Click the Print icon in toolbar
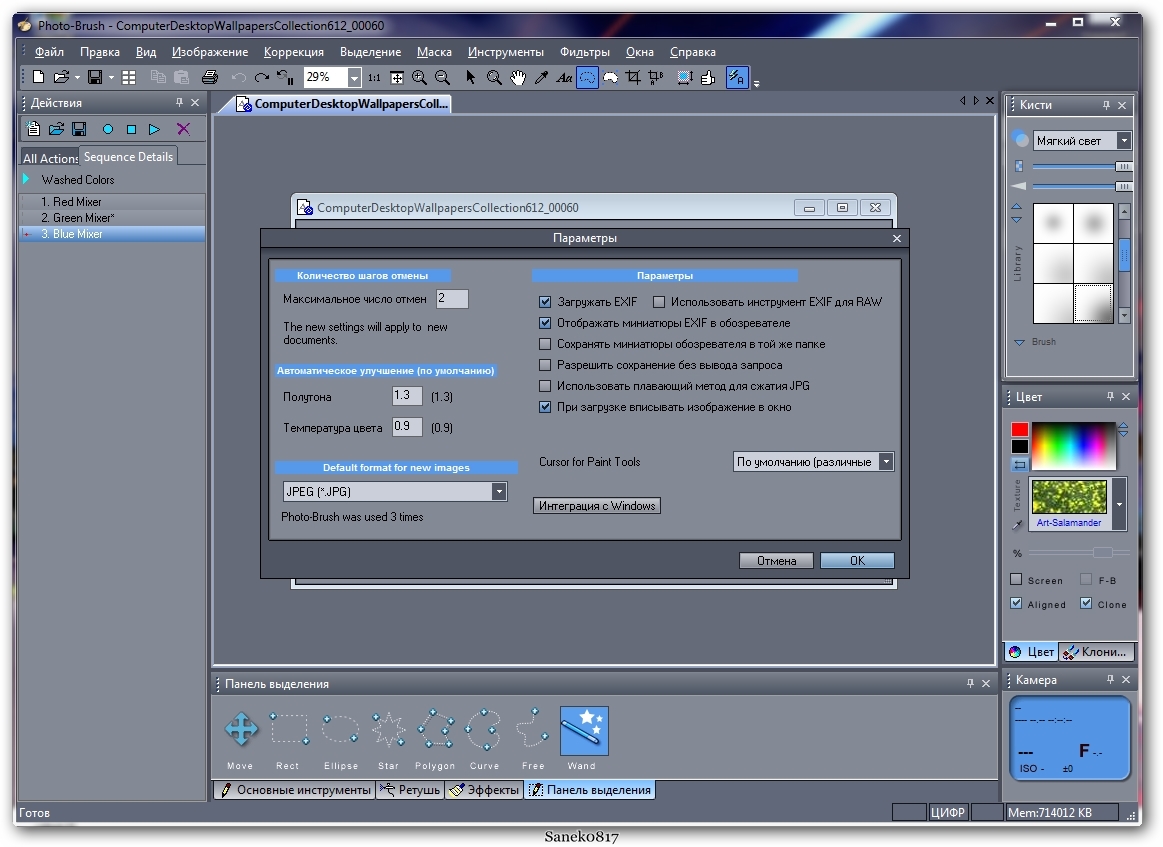 pos(209,77)
